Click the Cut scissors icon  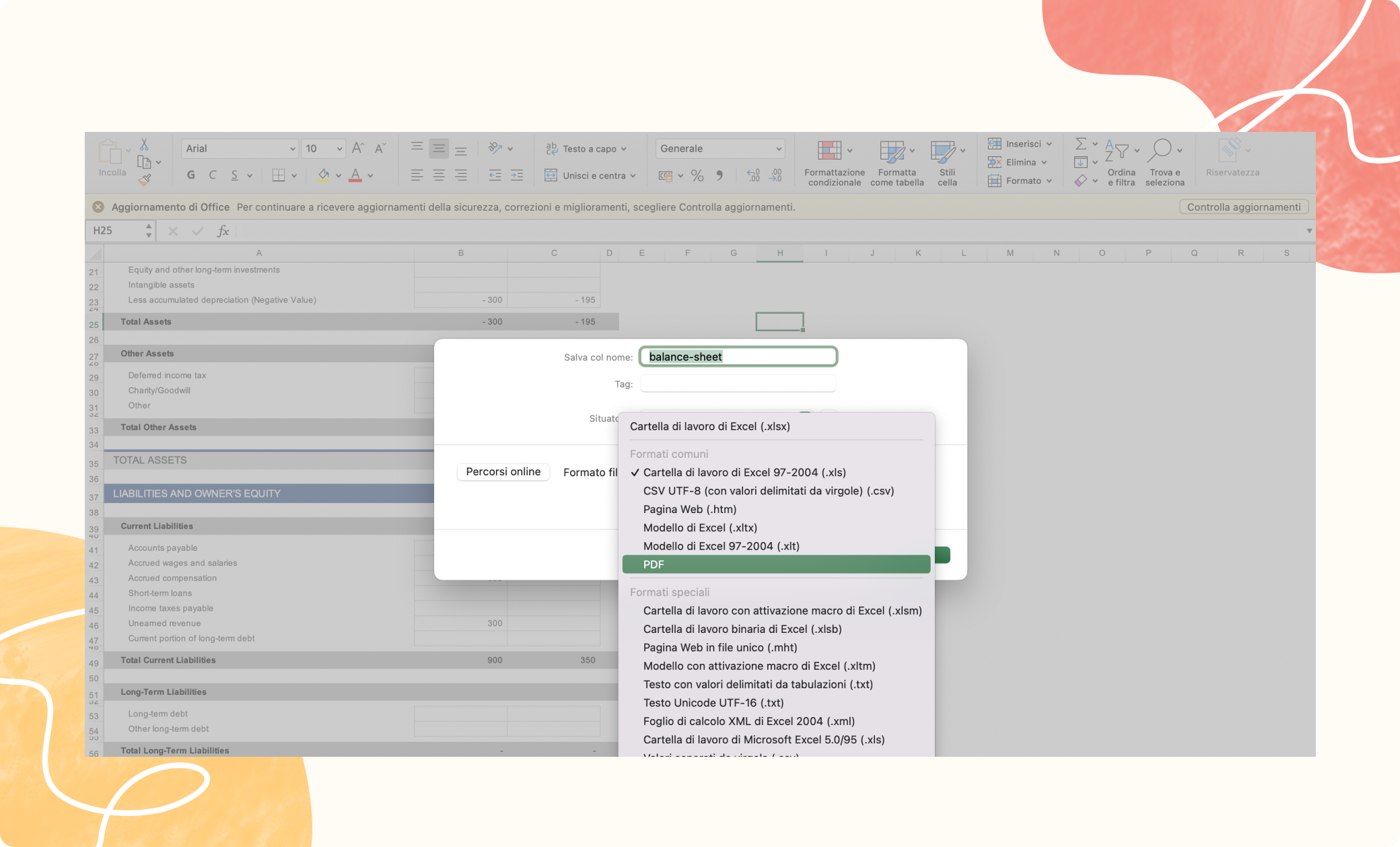coord(144,145)
